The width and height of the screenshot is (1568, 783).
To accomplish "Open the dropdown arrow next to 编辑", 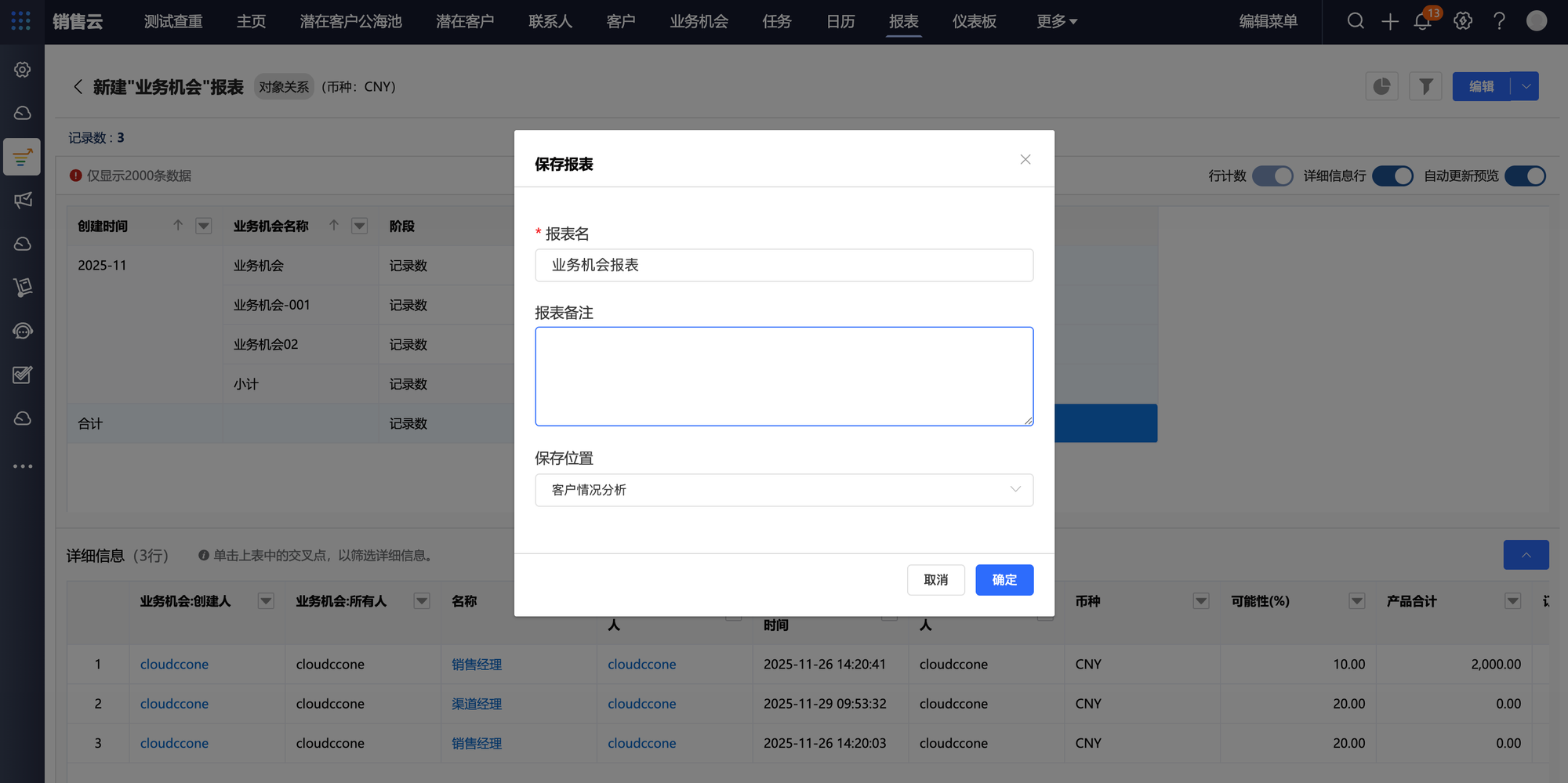I will tap(1526, 86).
